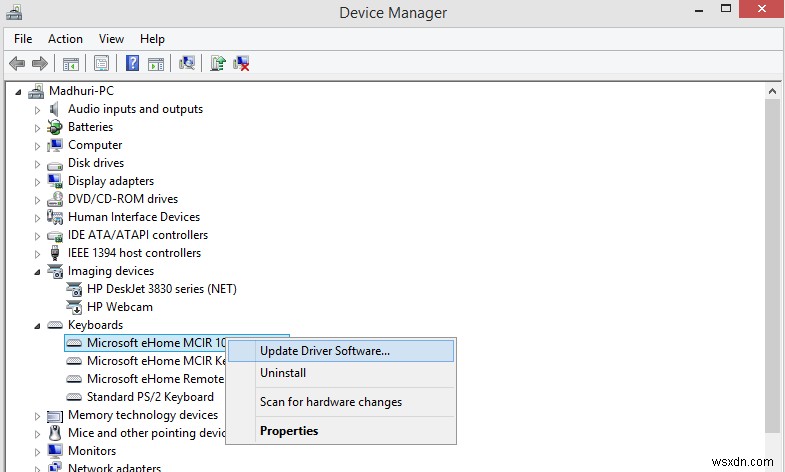The image size is (785, 472).
Task: Expand the Audio inputs and outputs node
Action: pyautogui.click(x=38, y=109)
